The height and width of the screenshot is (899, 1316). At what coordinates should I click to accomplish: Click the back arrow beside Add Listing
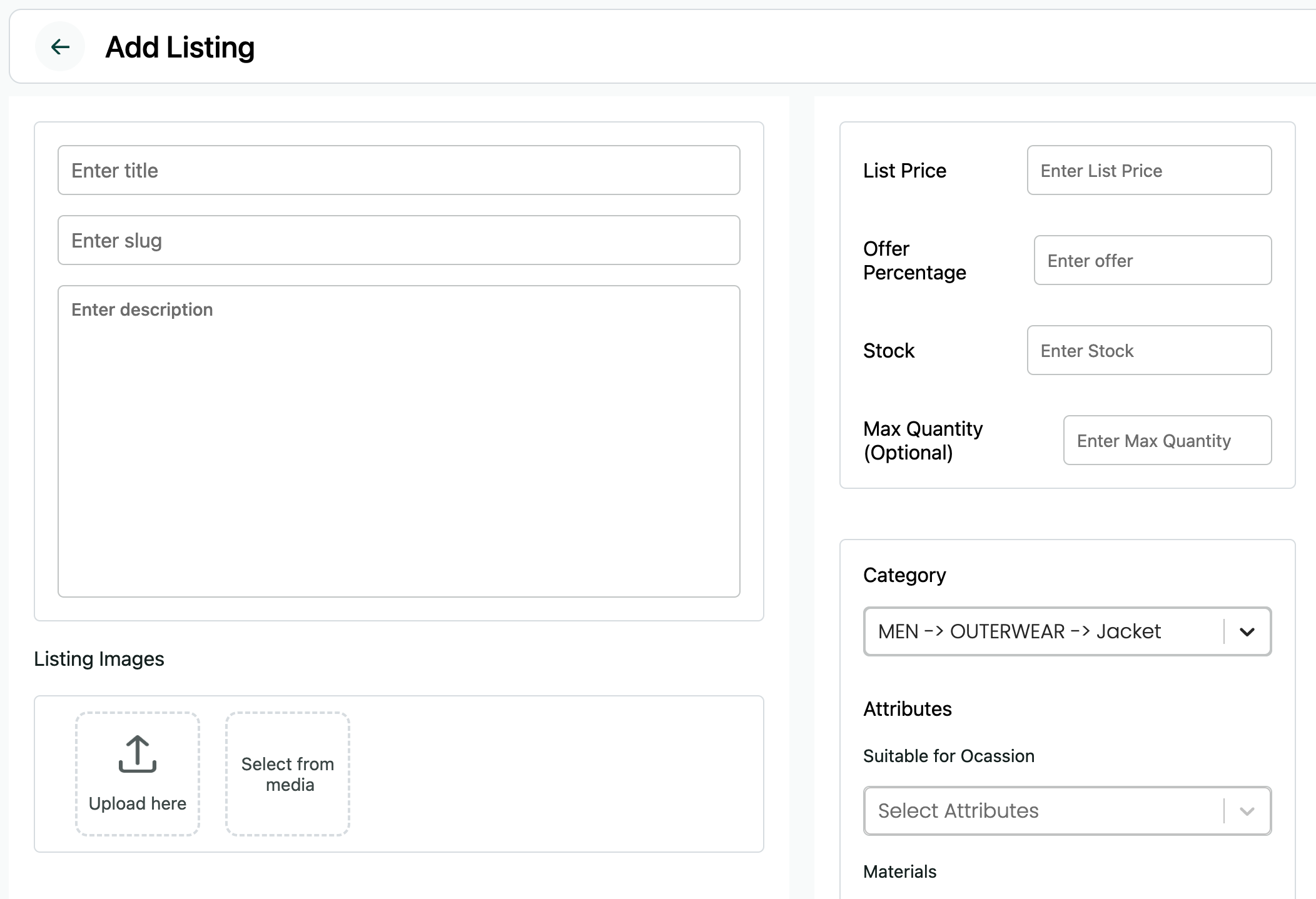click(x=60, y=46)
